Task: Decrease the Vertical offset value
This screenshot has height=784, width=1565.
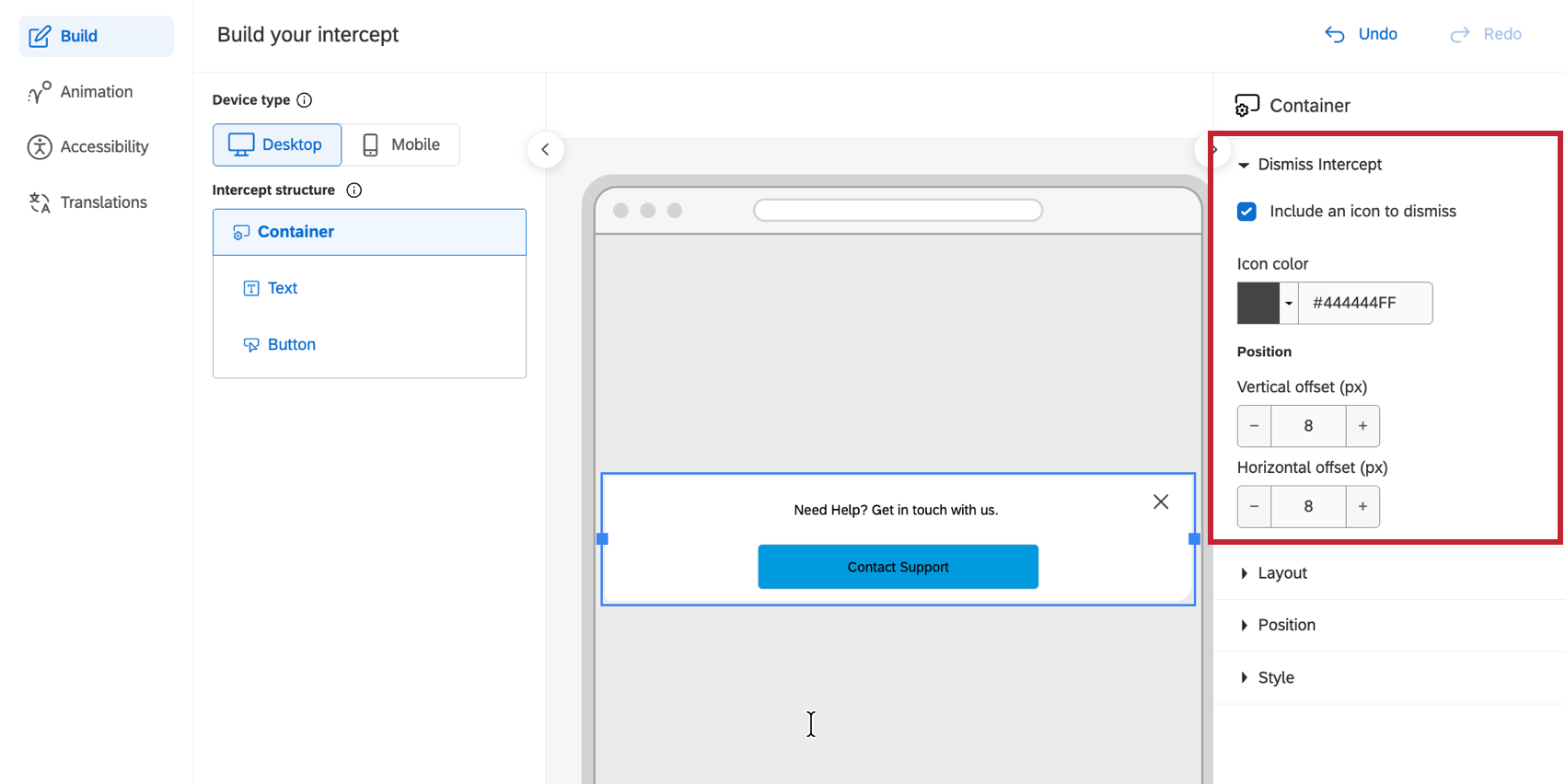Action: tap(1254, 426)
